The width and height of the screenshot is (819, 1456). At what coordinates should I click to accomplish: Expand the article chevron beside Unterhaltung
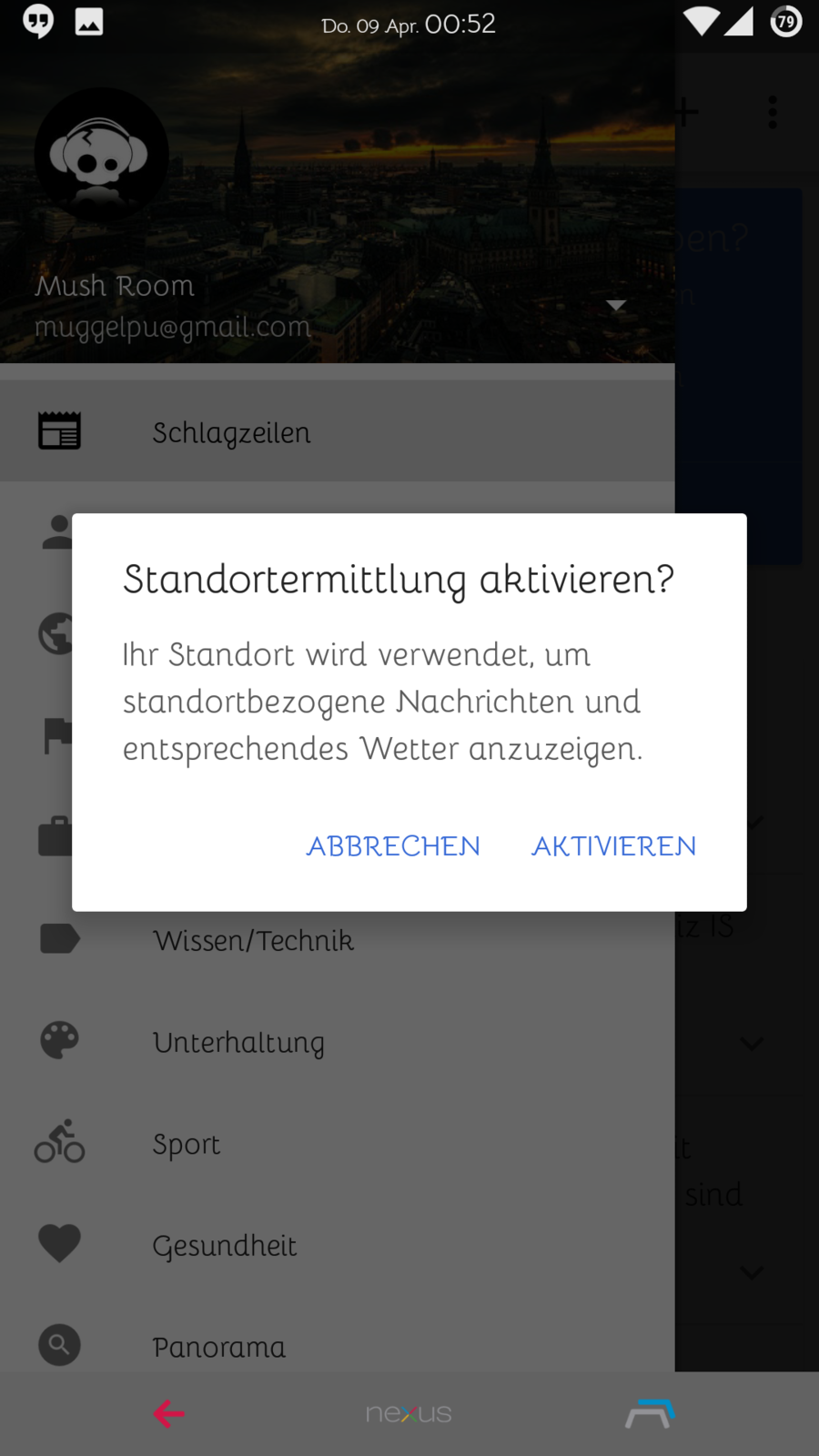click(x=752, y=1043)
